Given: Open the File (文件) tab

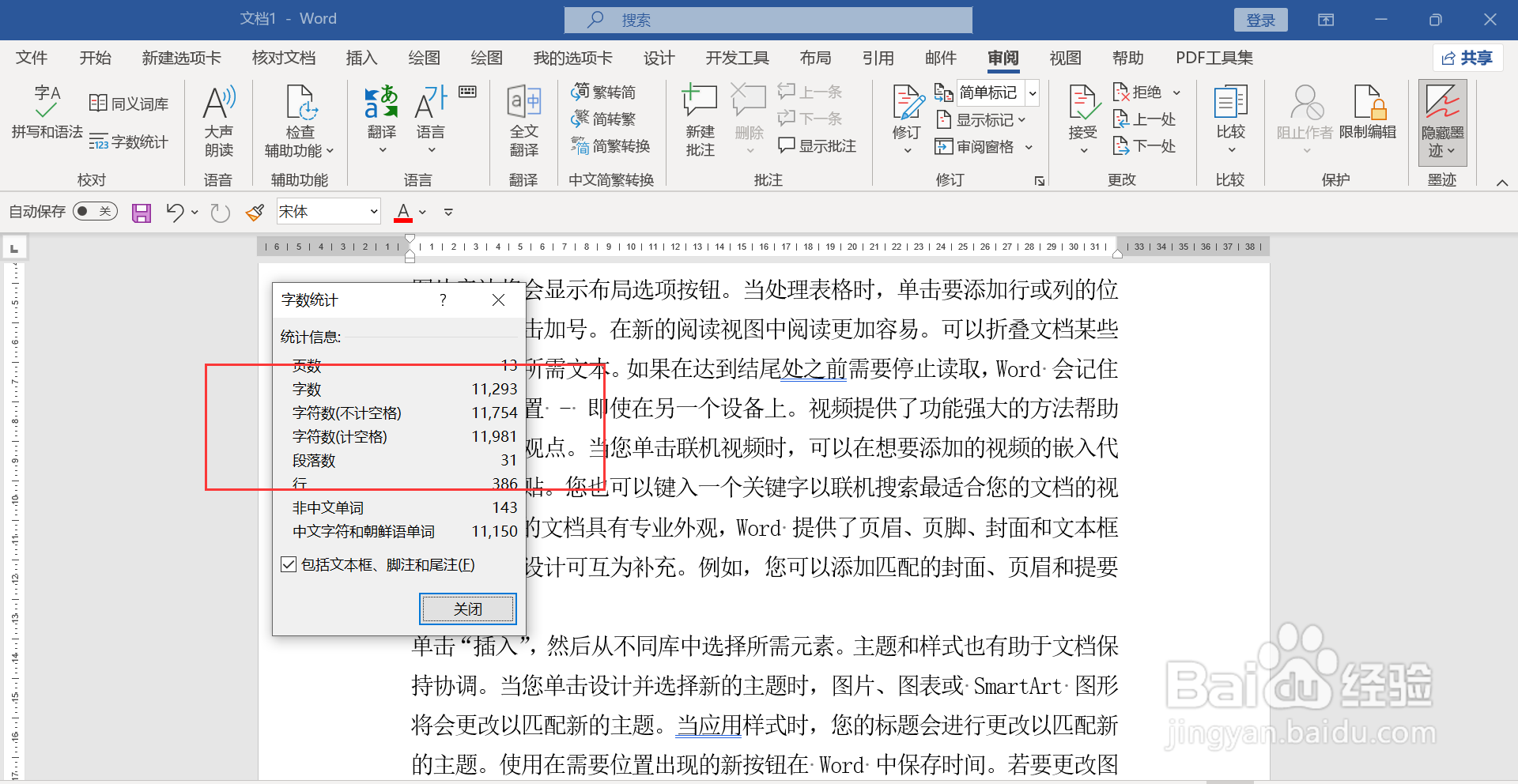Looking at the screenshot, I should (x=32, y=58).
